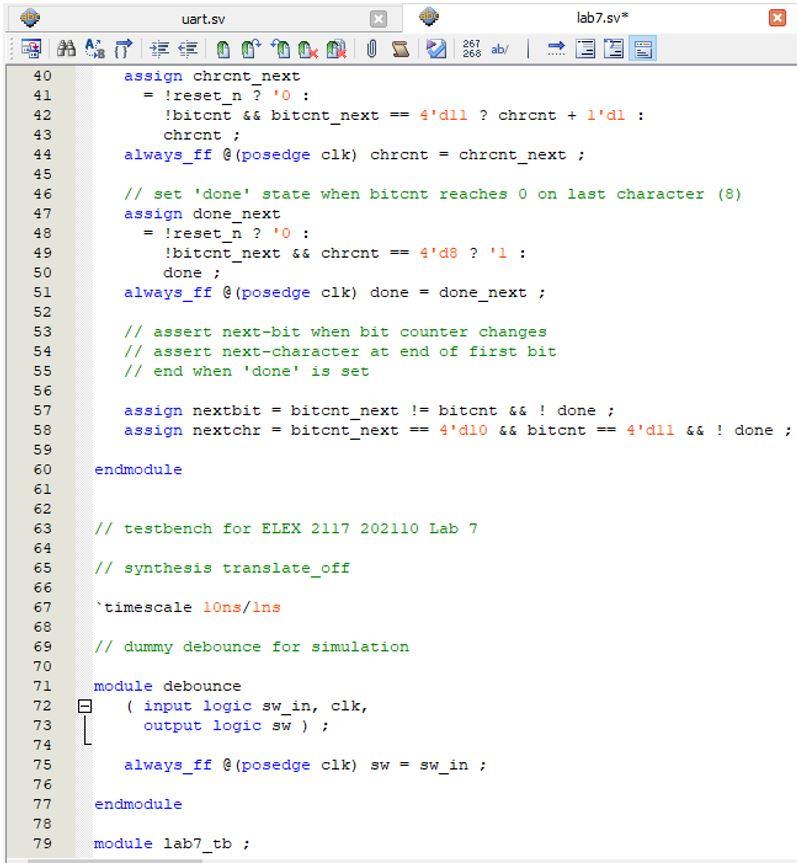
Task: Click 'sw = sw_in' on line 75
Action: (x=419, y=764)
